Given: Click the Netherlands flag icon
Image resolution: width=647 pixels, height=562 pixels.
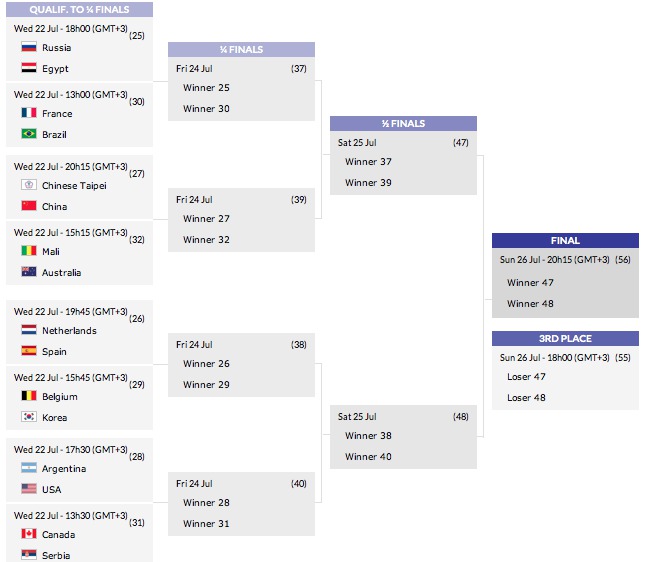Looking at the screenshot, I should (x=29, y=330).
